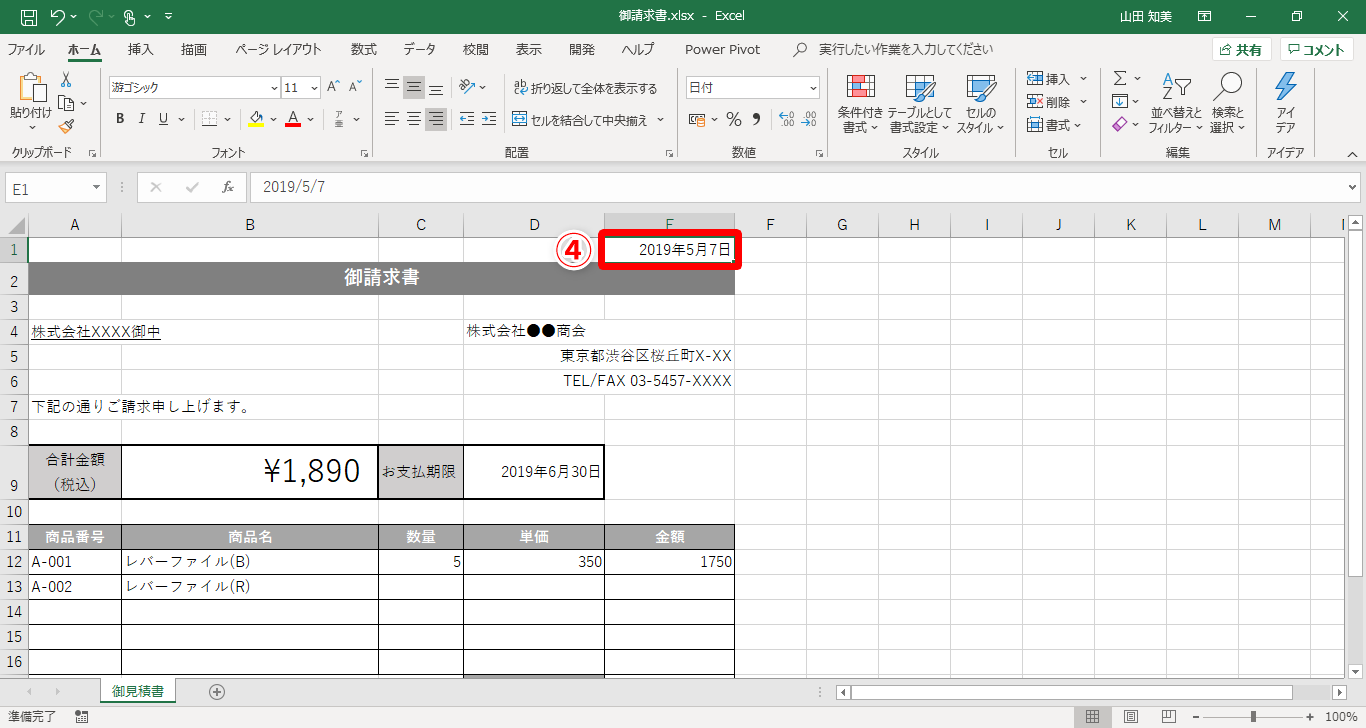The image size is (1366, 728).
Task: Open 検索と選択 find and select
Action: point(1227,104)
